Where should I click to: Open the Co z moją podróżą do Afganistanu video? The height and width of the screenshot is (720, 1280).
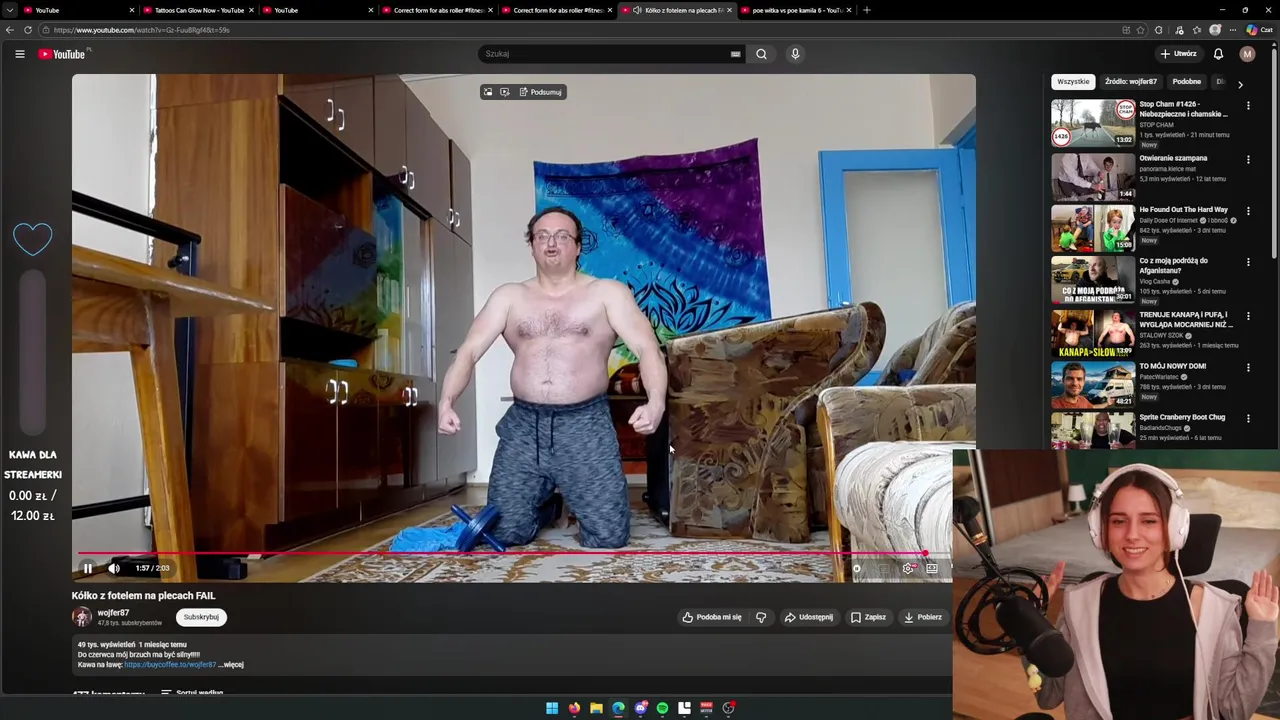tap(1093, 279)
